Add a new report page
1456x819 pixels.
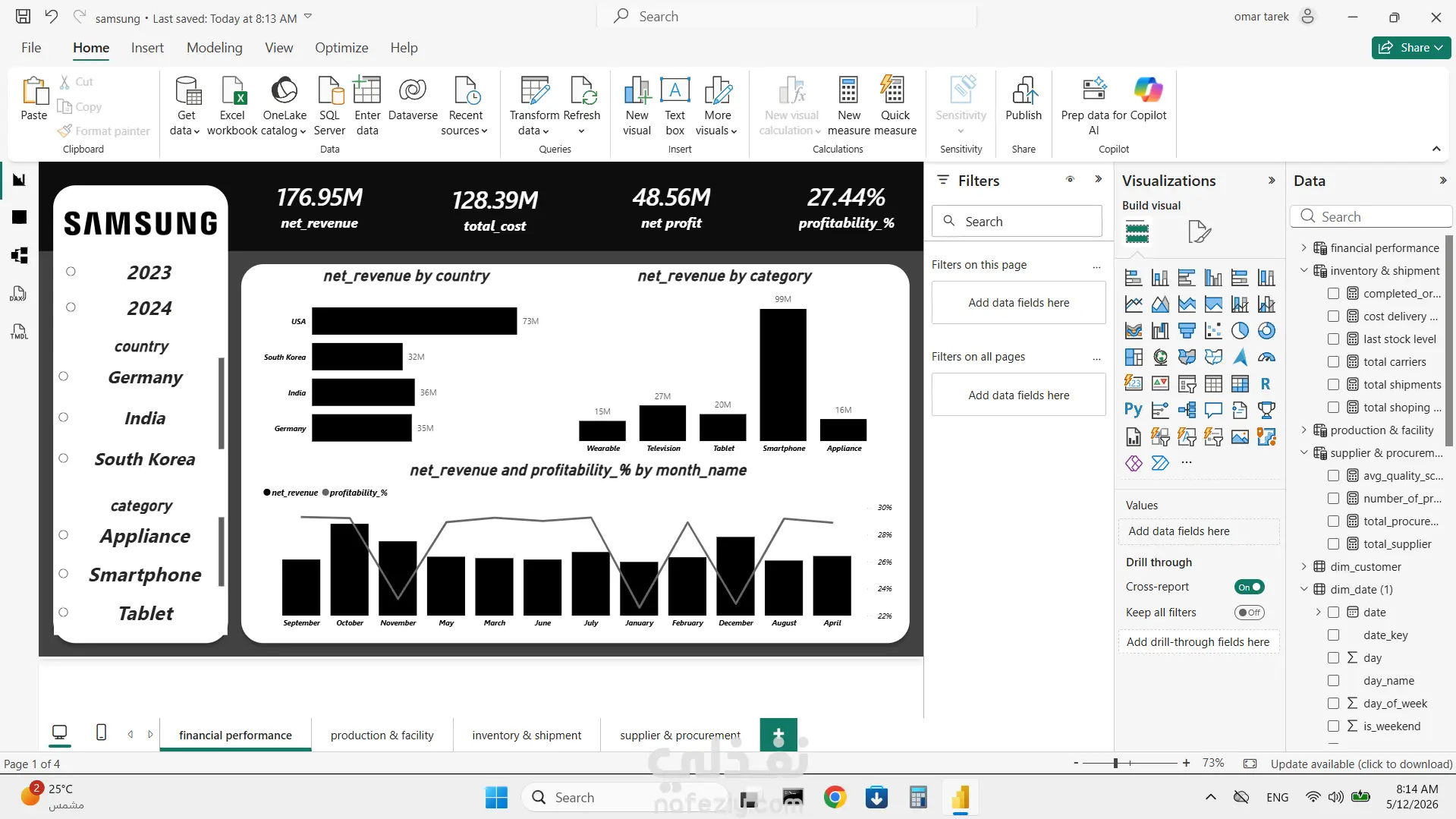click(x=778, y=735)
